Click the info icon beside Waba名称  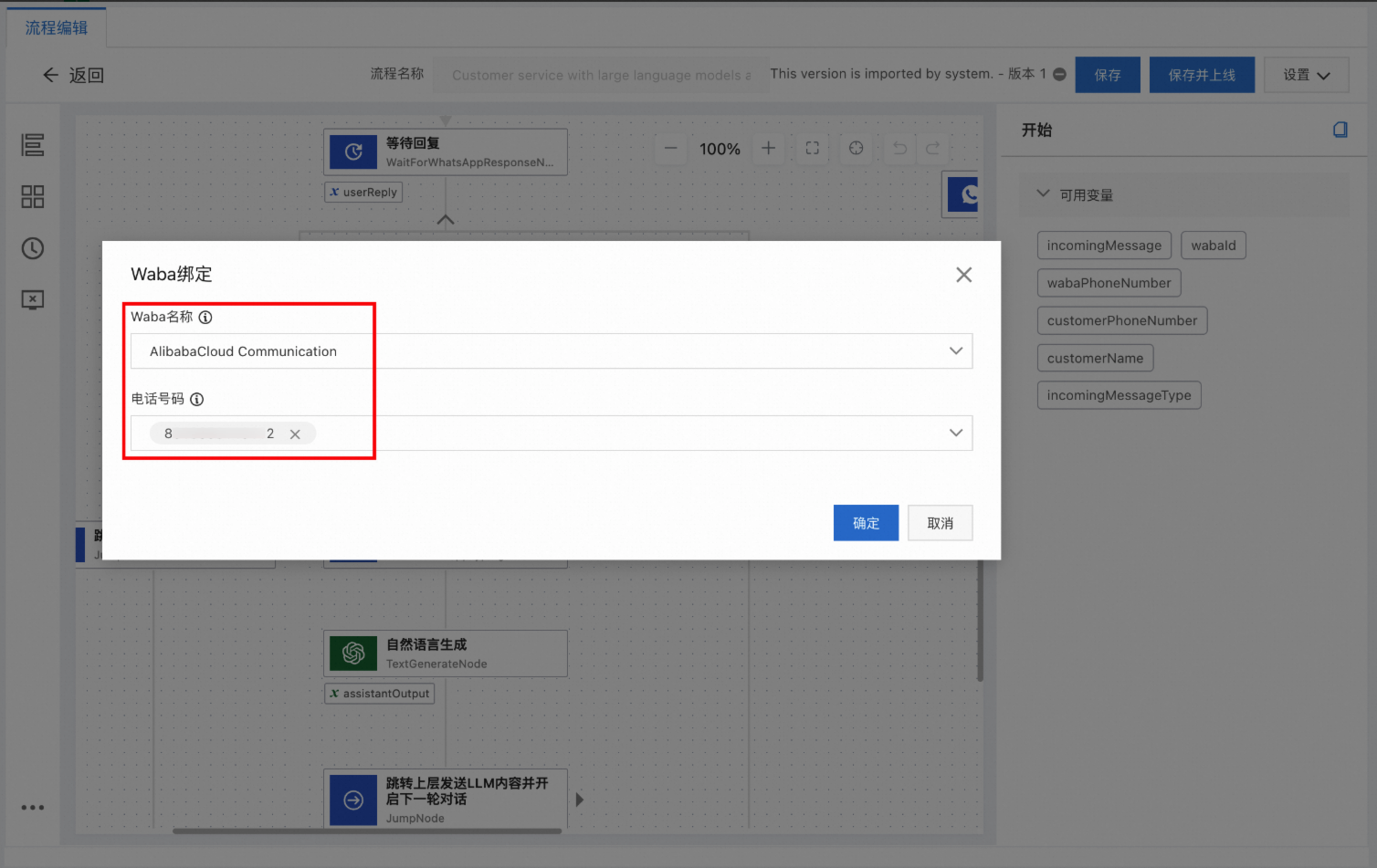pos(205,318)
